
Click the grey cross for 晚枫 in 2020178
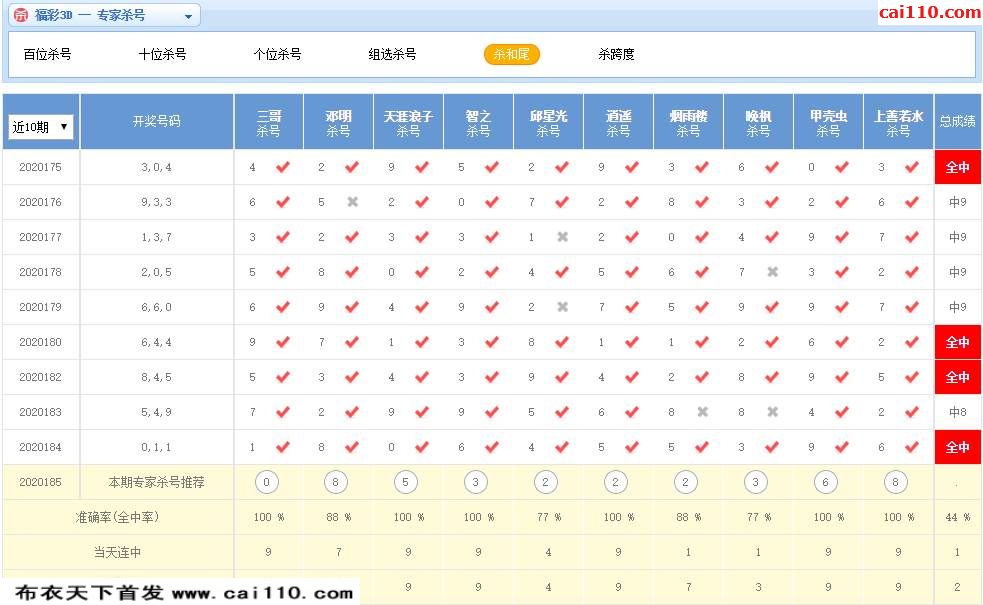(773, 272)
